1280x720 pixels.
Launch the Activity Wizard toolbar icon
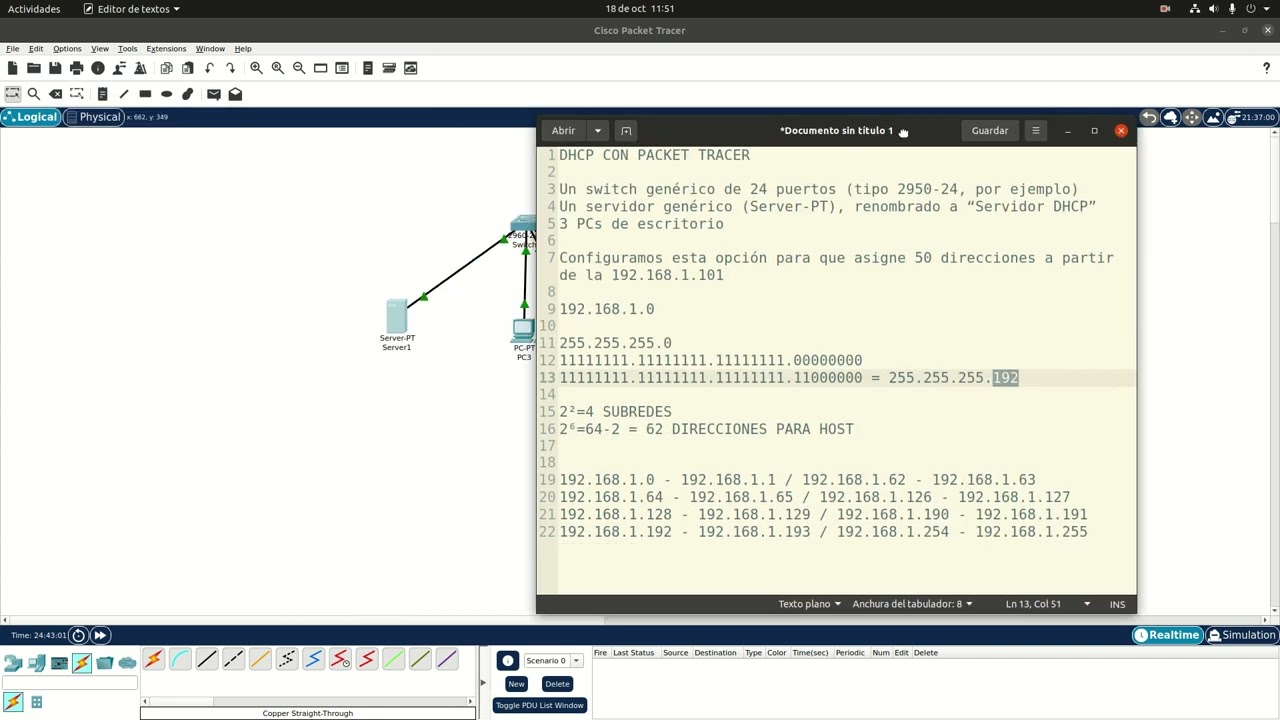tap(140, 68)
